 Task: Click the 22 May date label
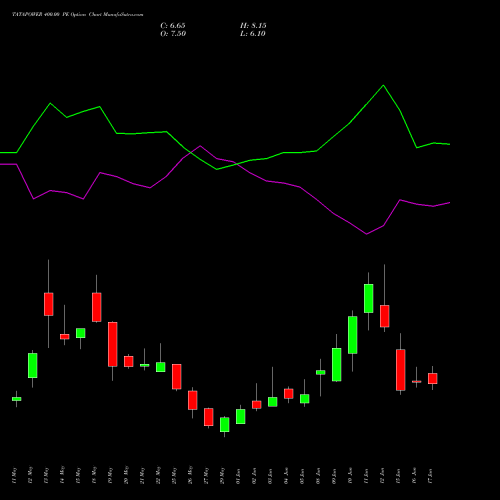(x=158, y=475)
